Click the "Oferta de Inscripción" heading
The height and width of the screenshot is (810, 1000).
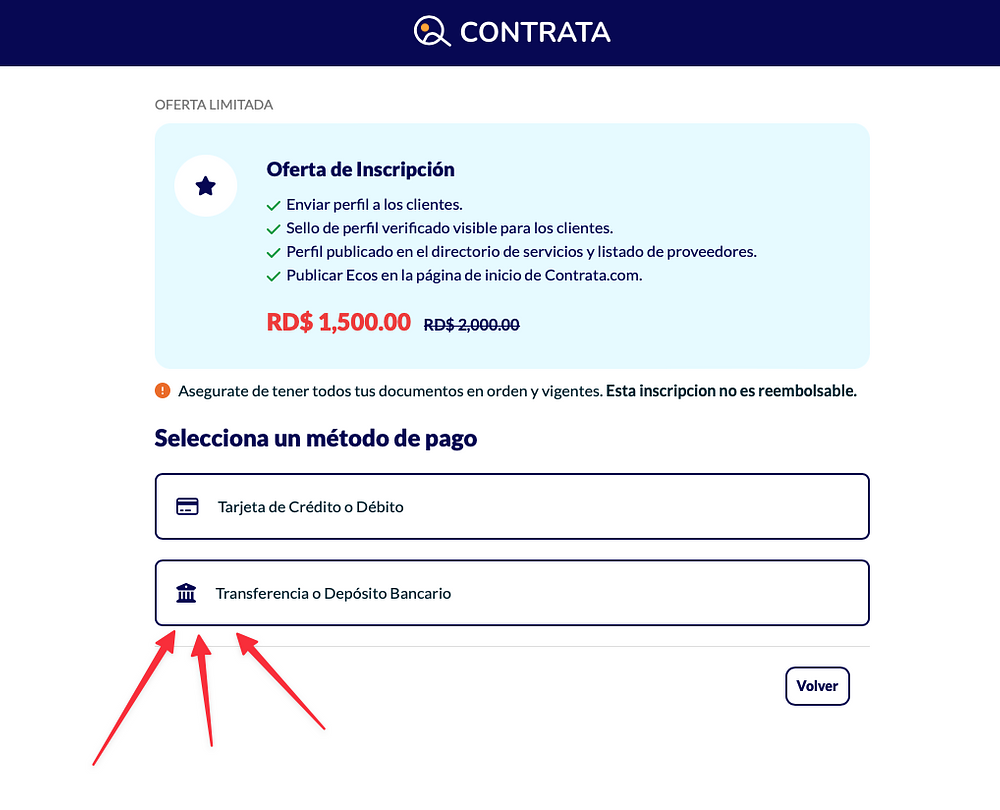[x=360, y=170]
